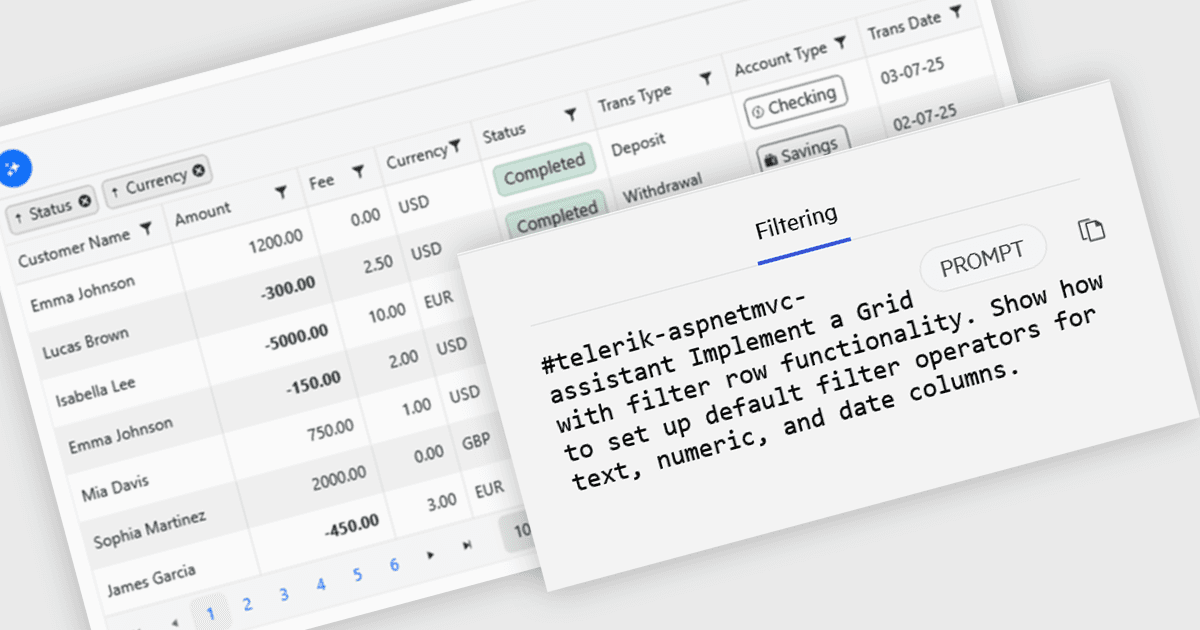Click the 10.00 fee cell
Image resolution: width=1200 pixels, height=630 pixels.
(387, 311)
